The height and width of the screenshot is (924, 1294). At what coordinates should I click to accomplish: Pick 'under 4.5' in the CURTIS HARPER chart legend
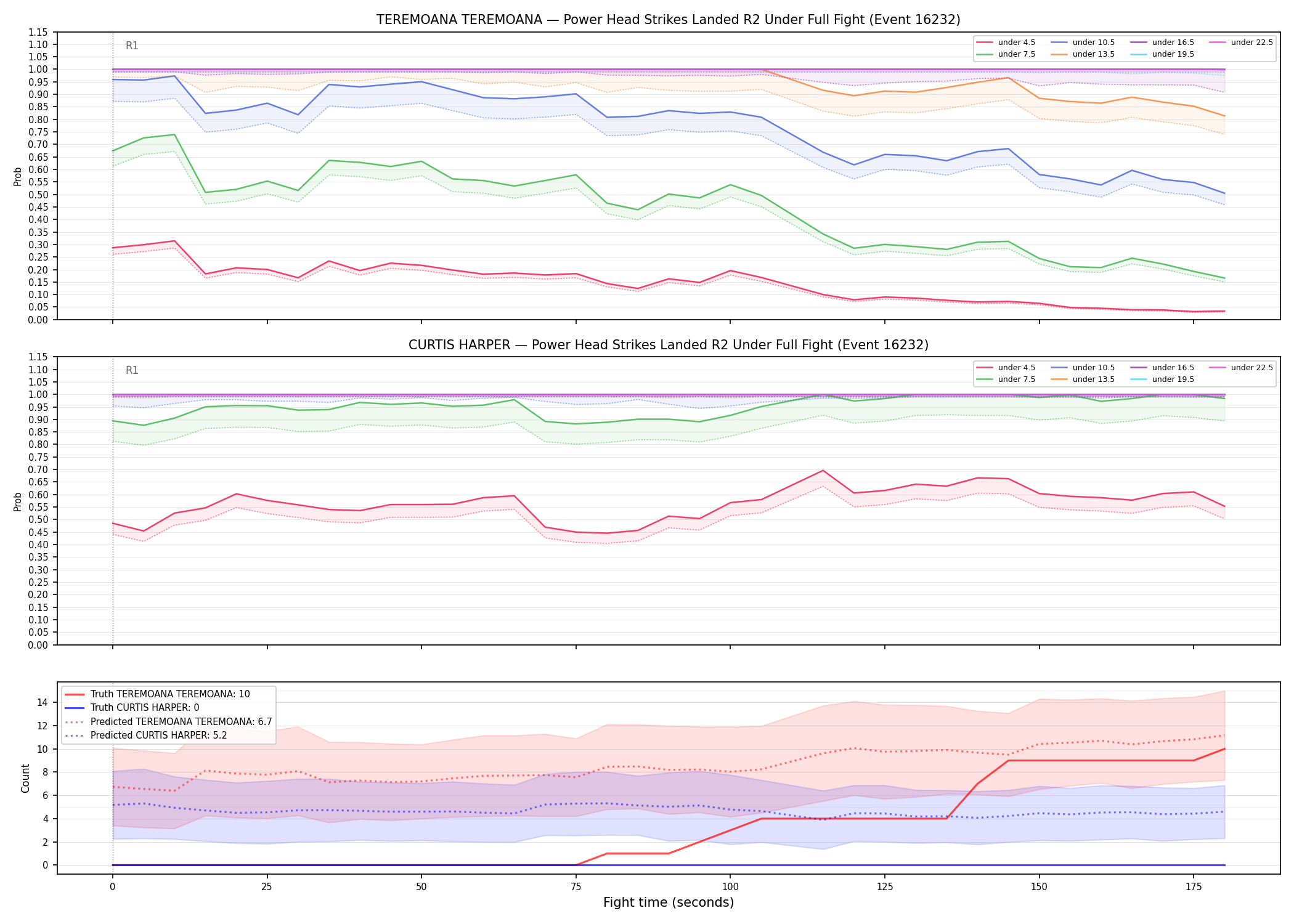pos(1006,368)
